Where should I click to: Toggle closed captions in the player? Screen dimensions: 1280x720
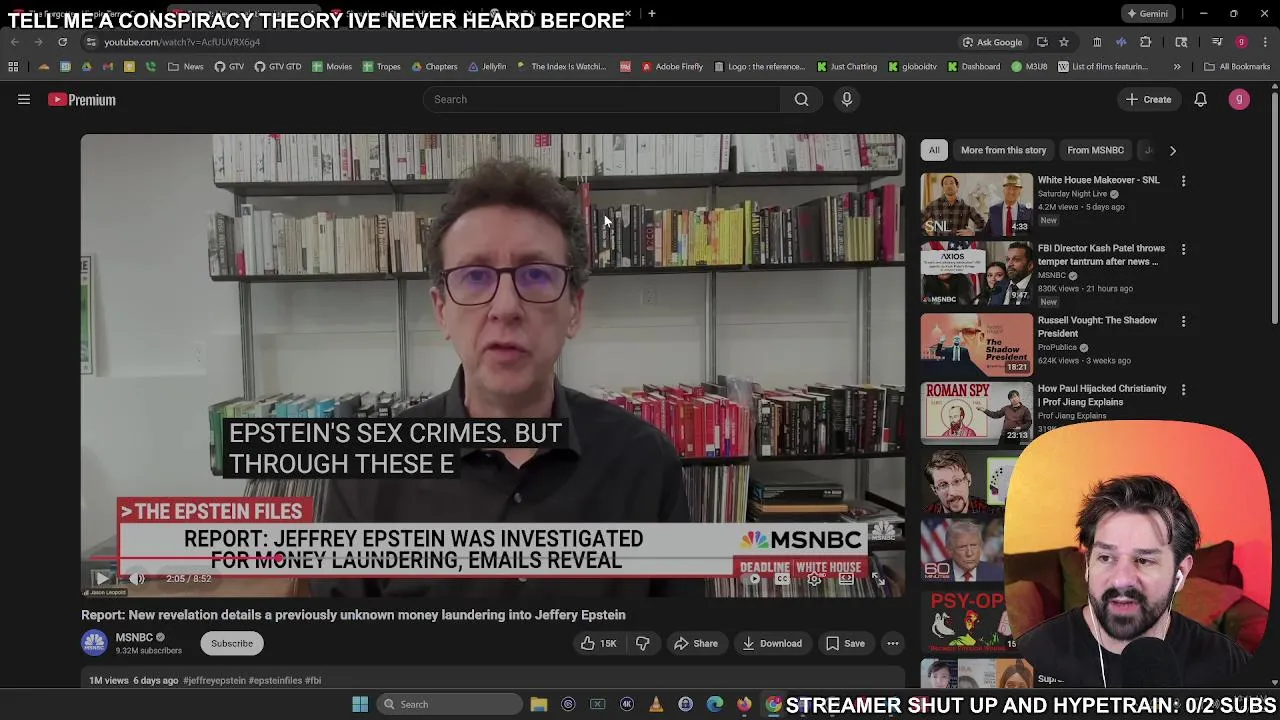[x=784, y=578]
